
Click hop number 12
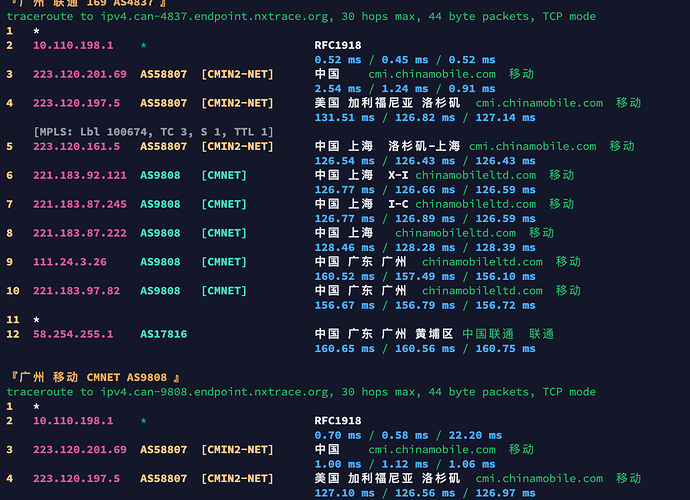13,335
